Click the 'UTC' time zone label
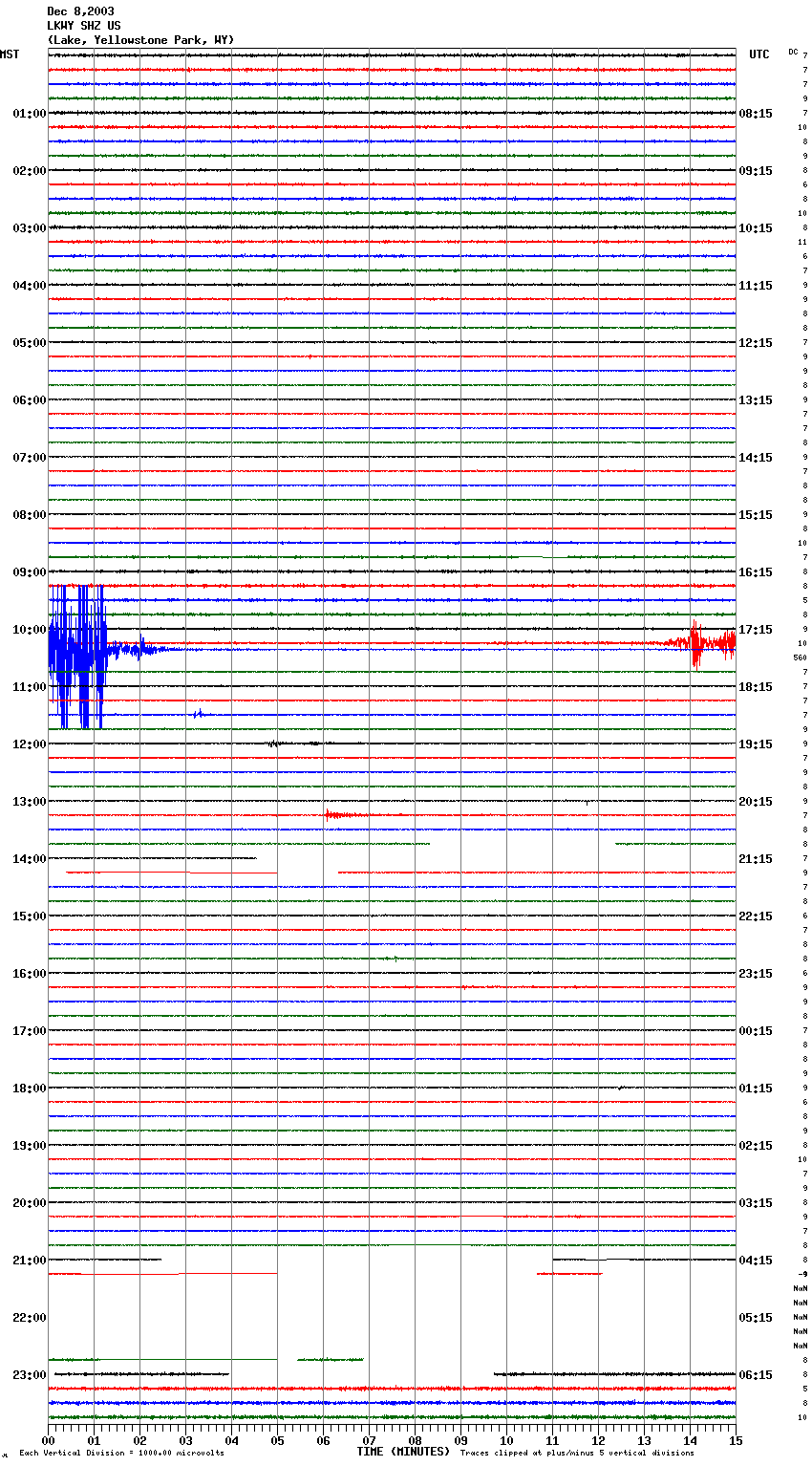Screen dimensions: 812x1466 [x=759, y=54]
